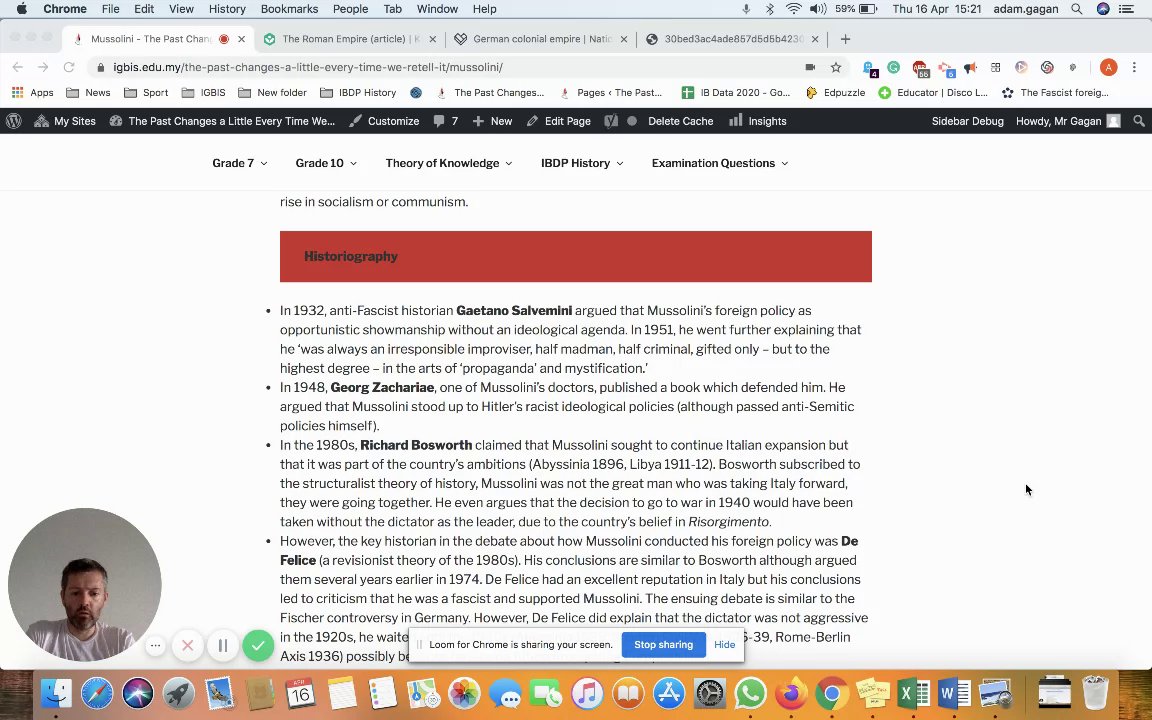Screen dimensions: 1152x720
Task: Open the comments bubble showing 7
Action: click(x=446, y=121)
